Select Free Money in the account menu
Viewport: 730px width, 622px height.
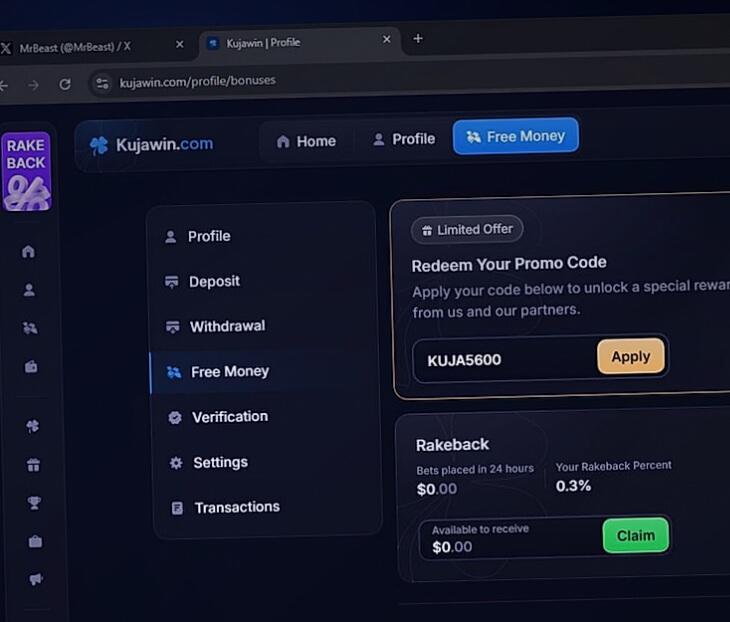coord(264,372)
